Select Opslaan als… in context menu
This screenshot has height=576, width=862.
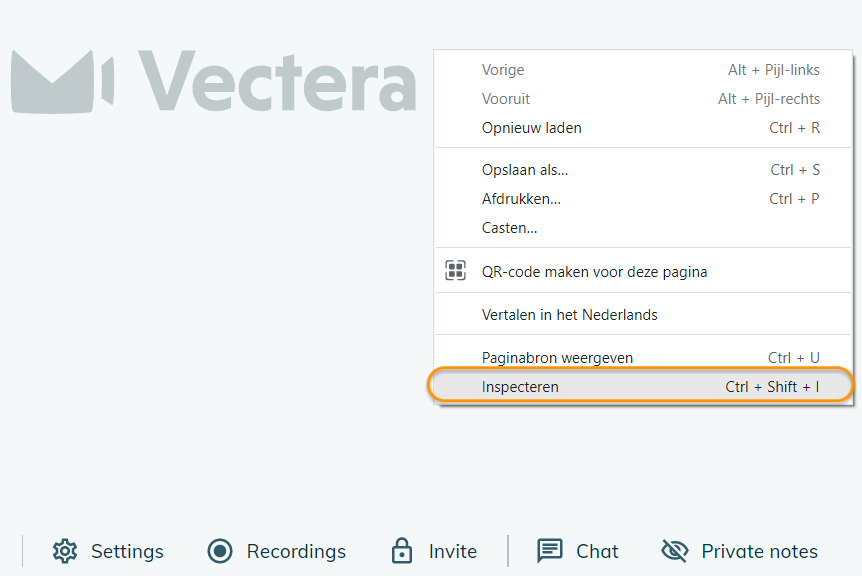(525, 170)
